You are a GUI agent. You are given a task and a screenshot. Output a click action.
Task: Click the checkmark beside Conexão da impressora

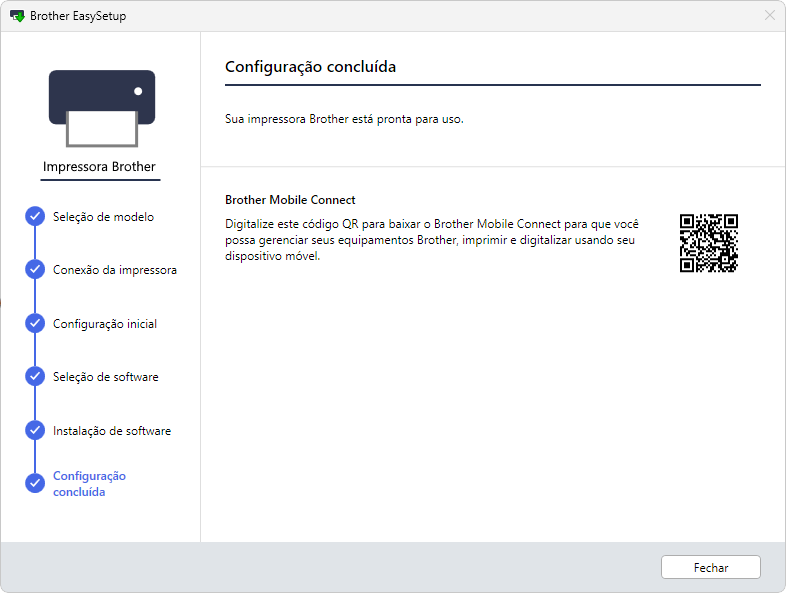coord(35,270)
